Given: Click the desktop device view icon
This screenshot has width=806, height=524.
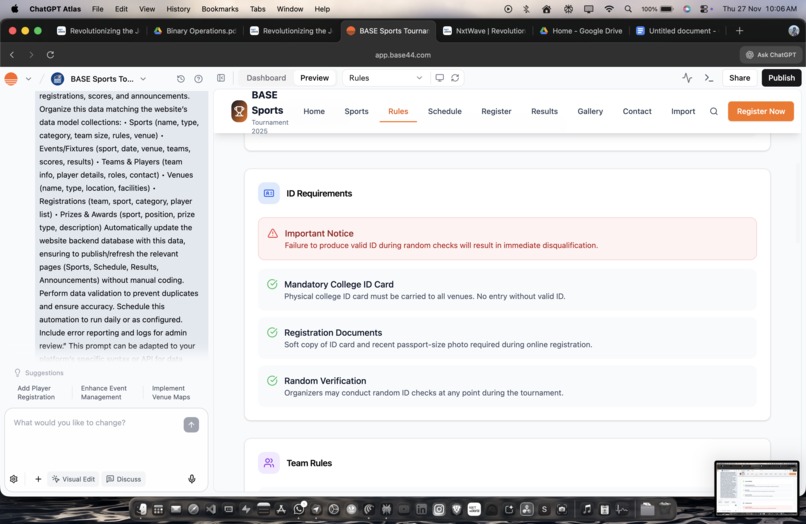Looking at the screenshot, I should [x=439, y=78].
